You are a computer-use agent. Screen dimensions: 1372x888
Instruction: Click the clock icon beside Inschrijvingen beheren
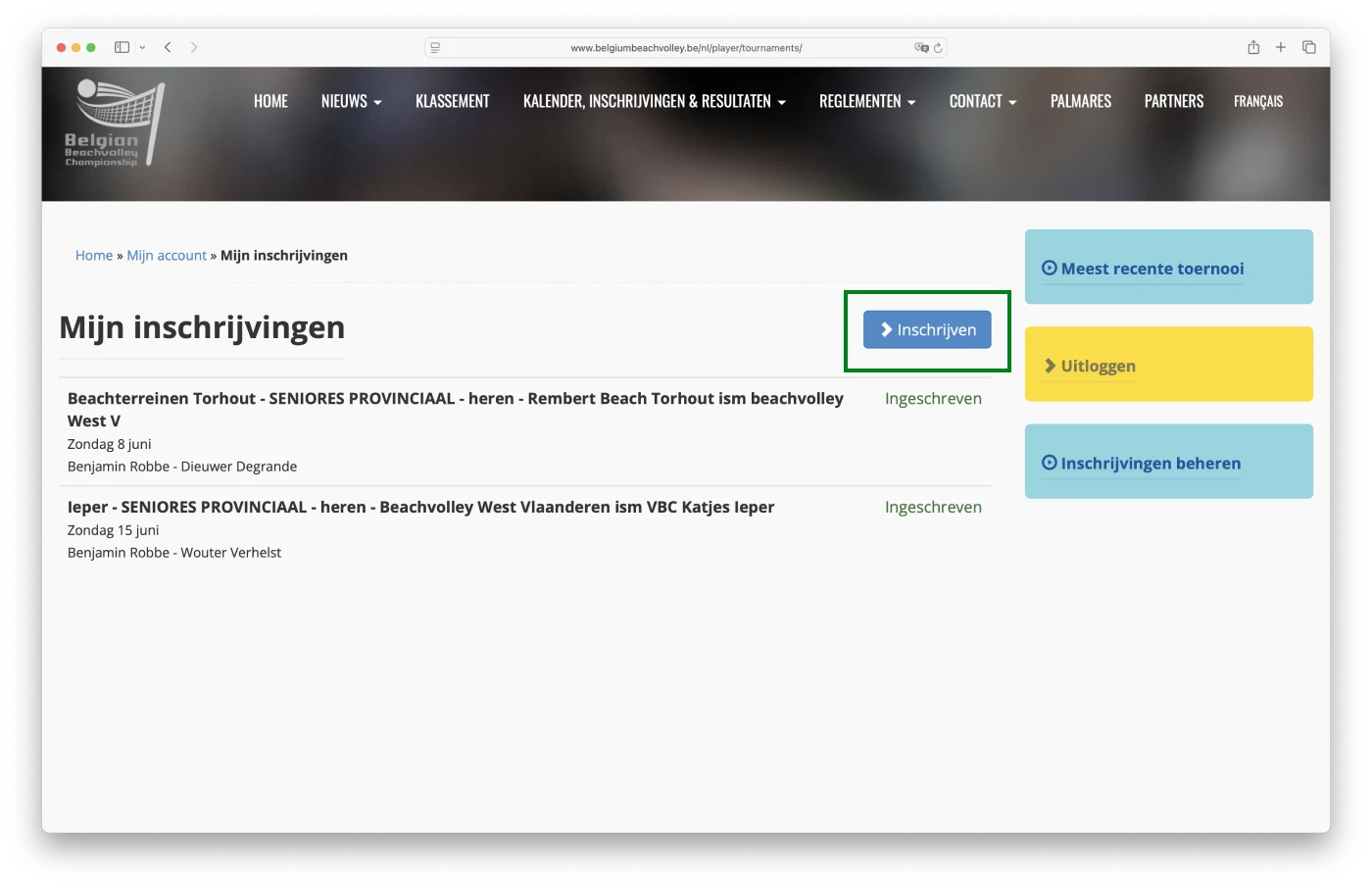pyautogui.click(x=1049, y=462)
